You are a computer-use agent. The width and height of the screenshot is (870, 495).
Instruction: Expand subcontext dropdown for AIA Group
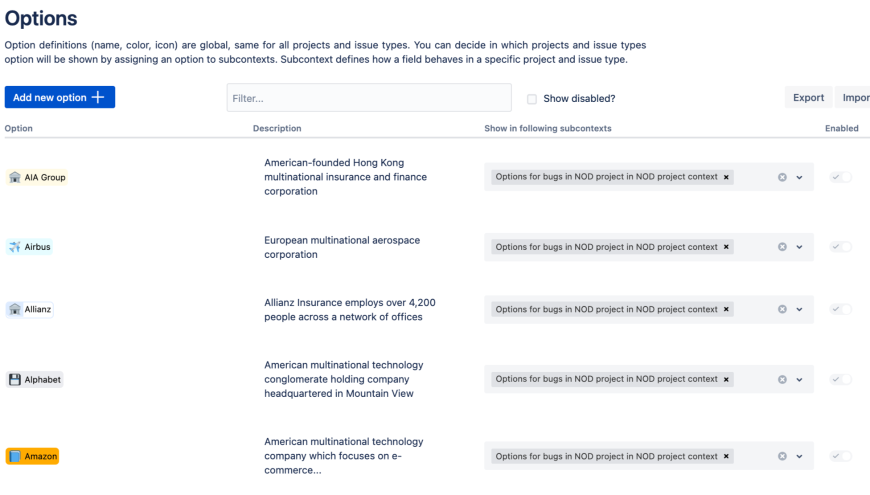click(800, 177)
